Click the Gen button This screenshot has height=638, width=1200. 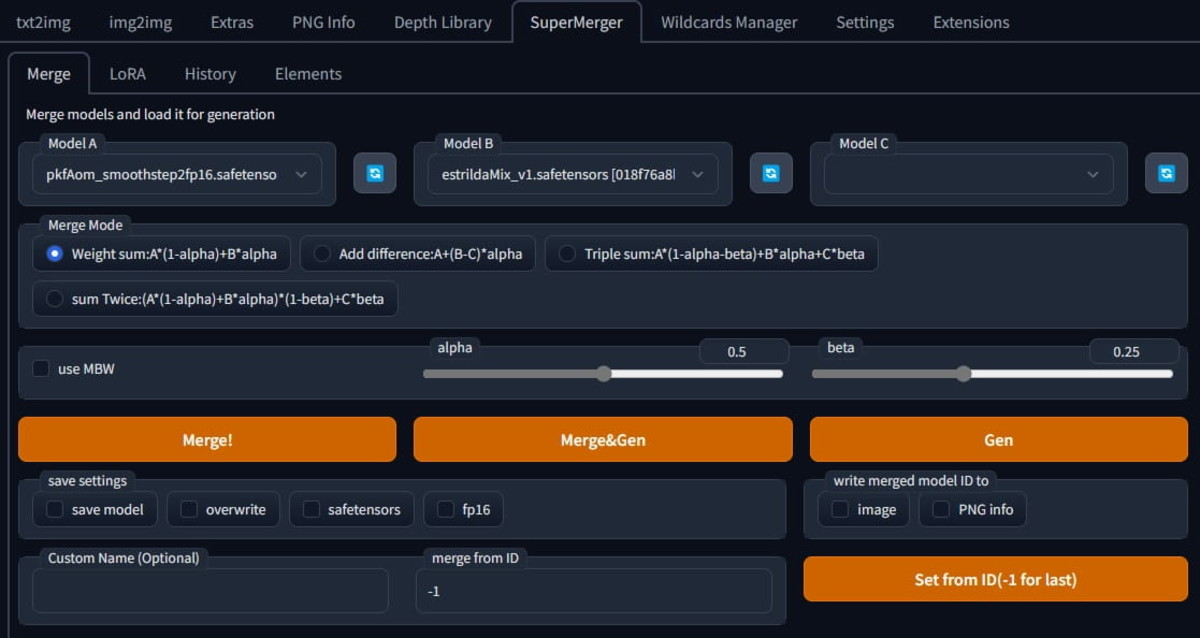(x=999, y=440)
